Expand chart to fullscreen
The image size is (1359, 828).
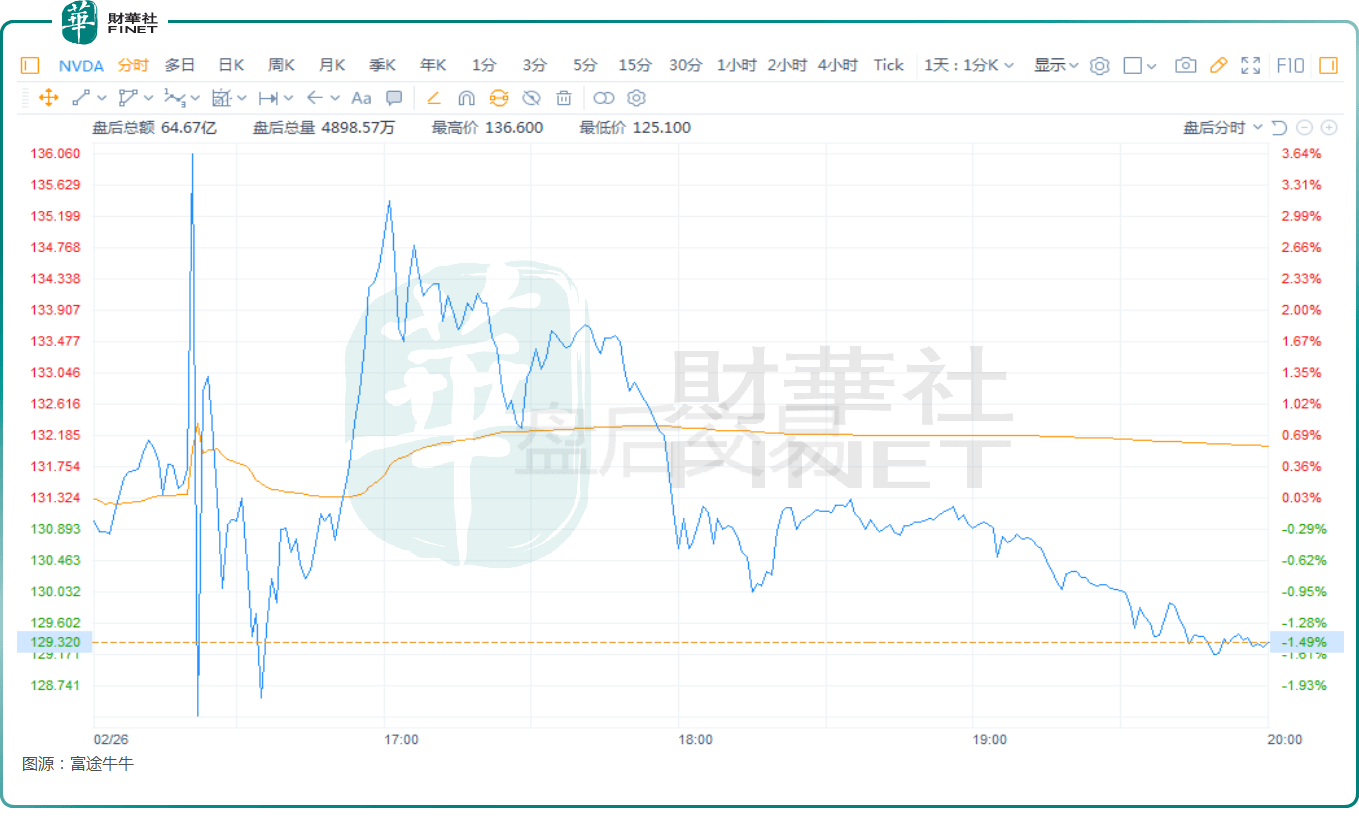(x=1250, y=65)
